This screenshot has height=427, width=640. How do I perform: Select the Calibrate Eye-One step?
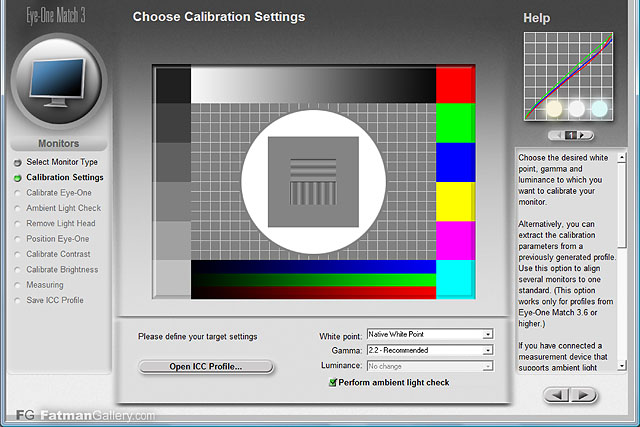tap(57, 193)
